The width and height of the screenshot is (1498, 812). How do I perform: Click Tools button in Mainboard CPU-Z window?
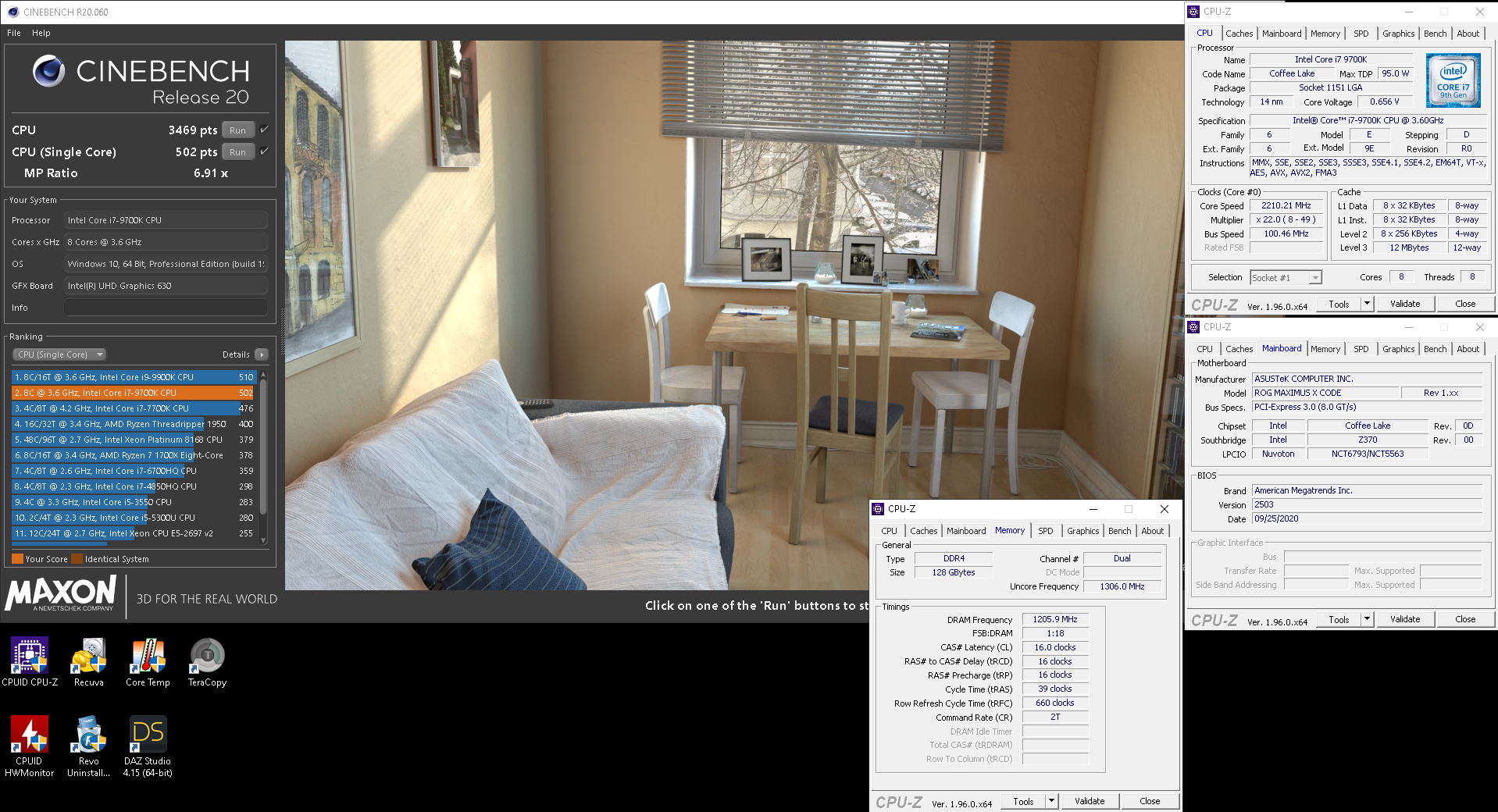1339,619
